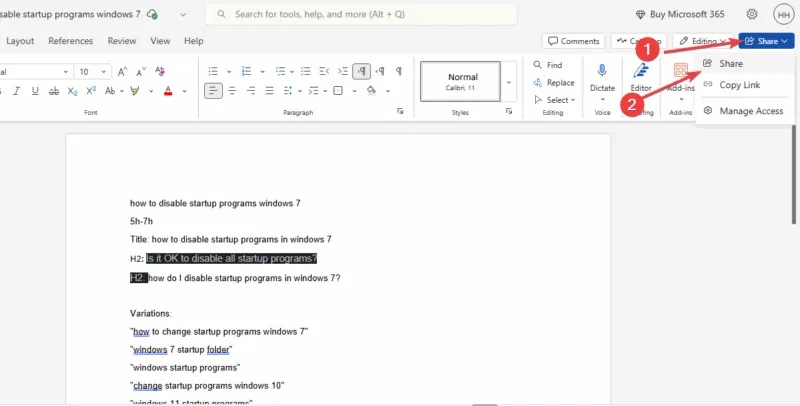This screenshot has width=800, height=406.
Task: Decrease paragraph indent
Action: (324, 71)
